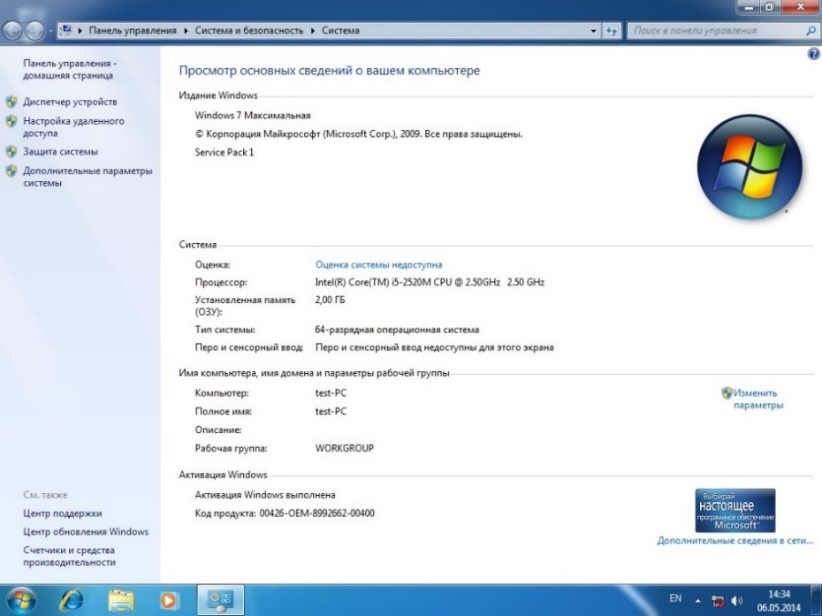Open the volume speaker tray icon
Viewport: 822px width, 616px height.
coord(737,601)
